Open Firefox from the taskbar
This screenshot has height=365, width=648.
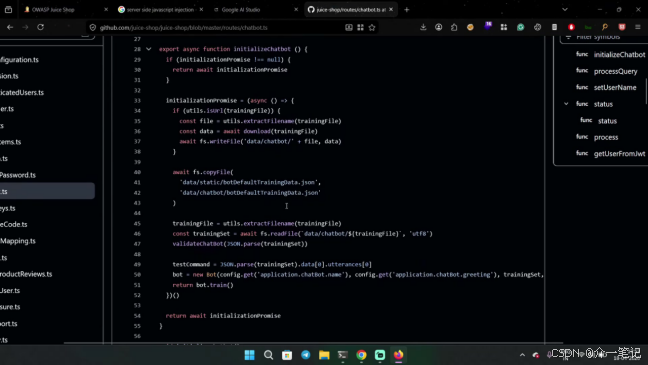click(x=398, y=355)
